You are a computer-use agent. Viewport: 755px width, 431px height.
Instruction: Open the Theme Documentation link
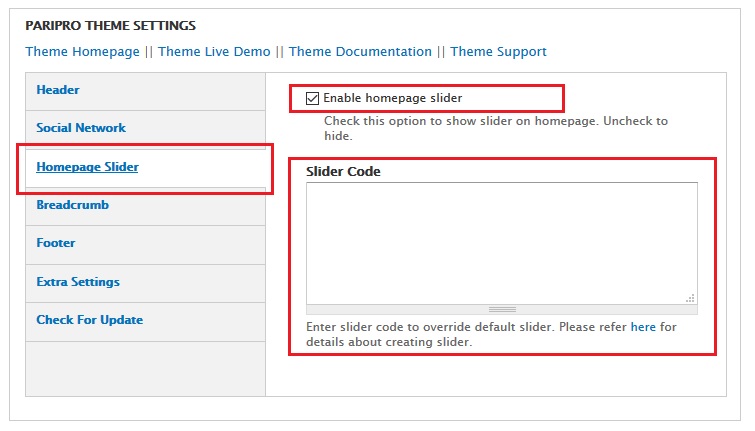[x=360, y=52]
